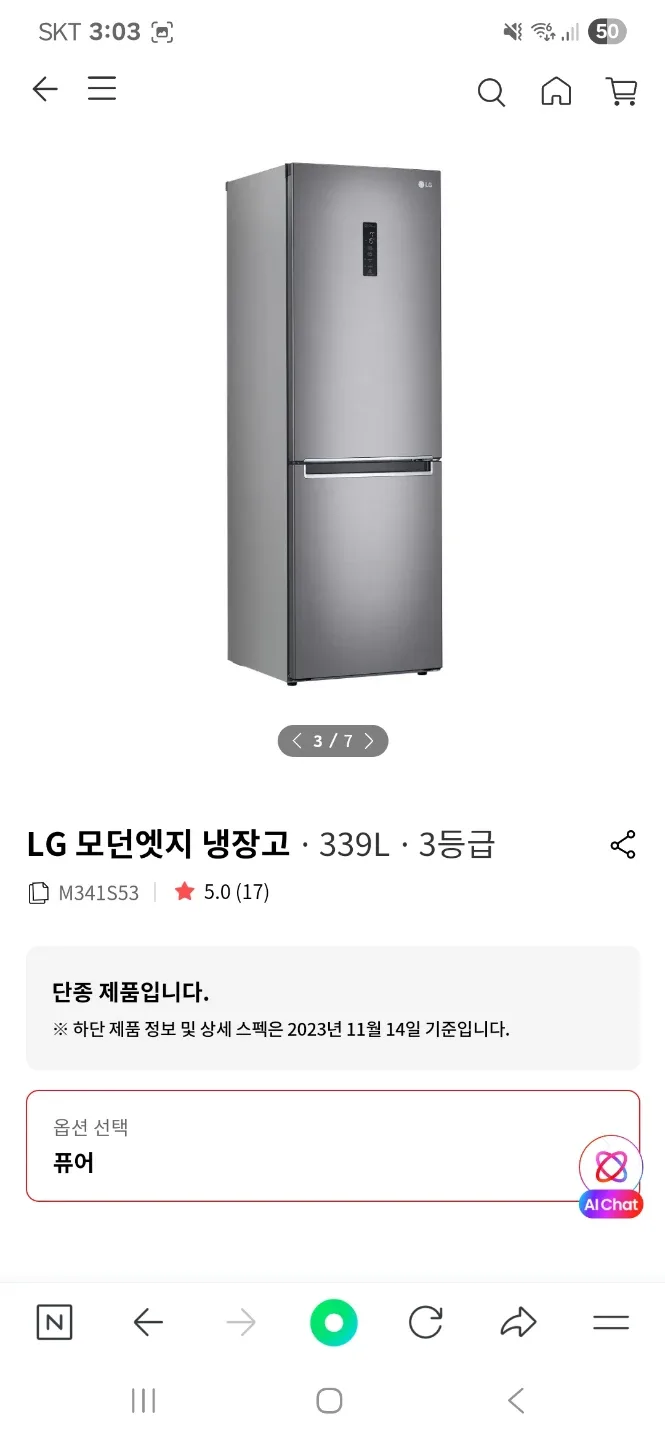Tap the refrigerator product image

tap(335, 425)
